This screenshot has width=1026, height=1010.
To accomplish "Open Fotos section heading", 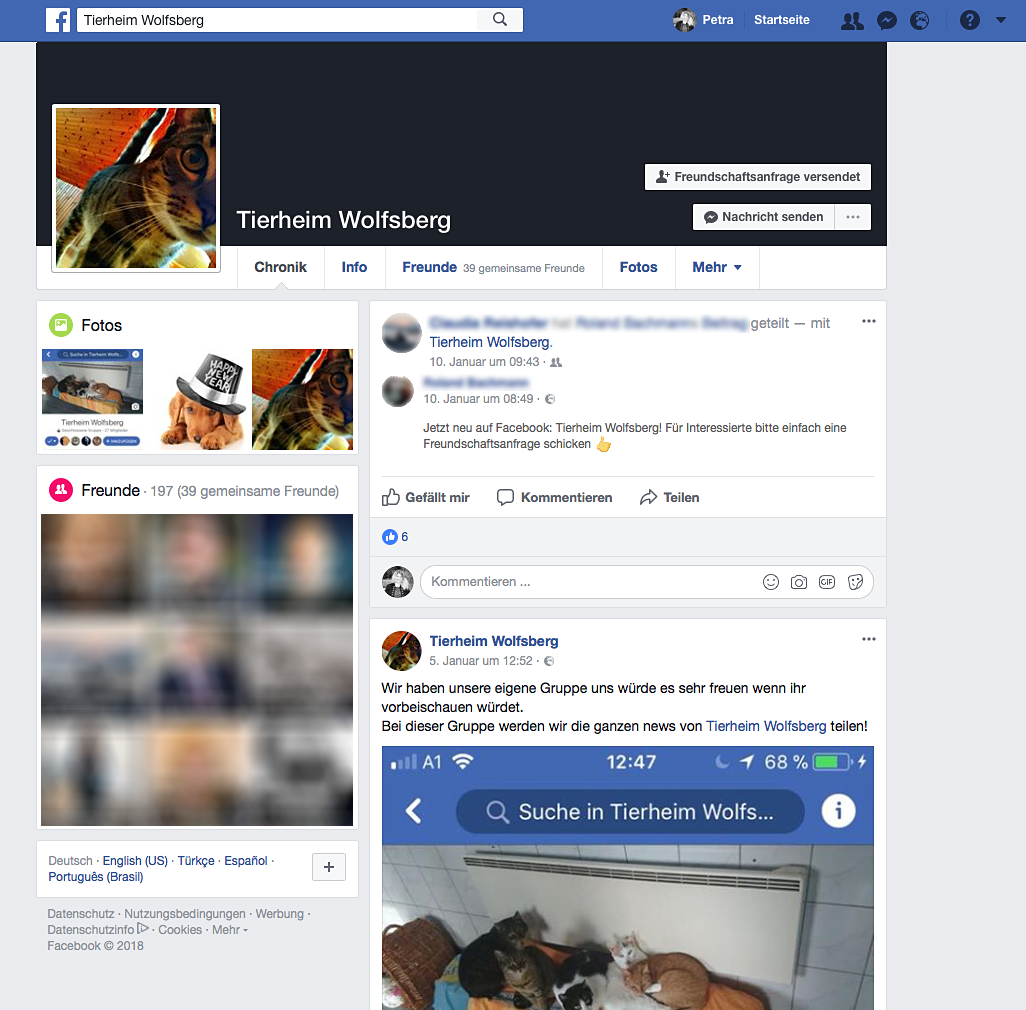I will tap(101, 325).
